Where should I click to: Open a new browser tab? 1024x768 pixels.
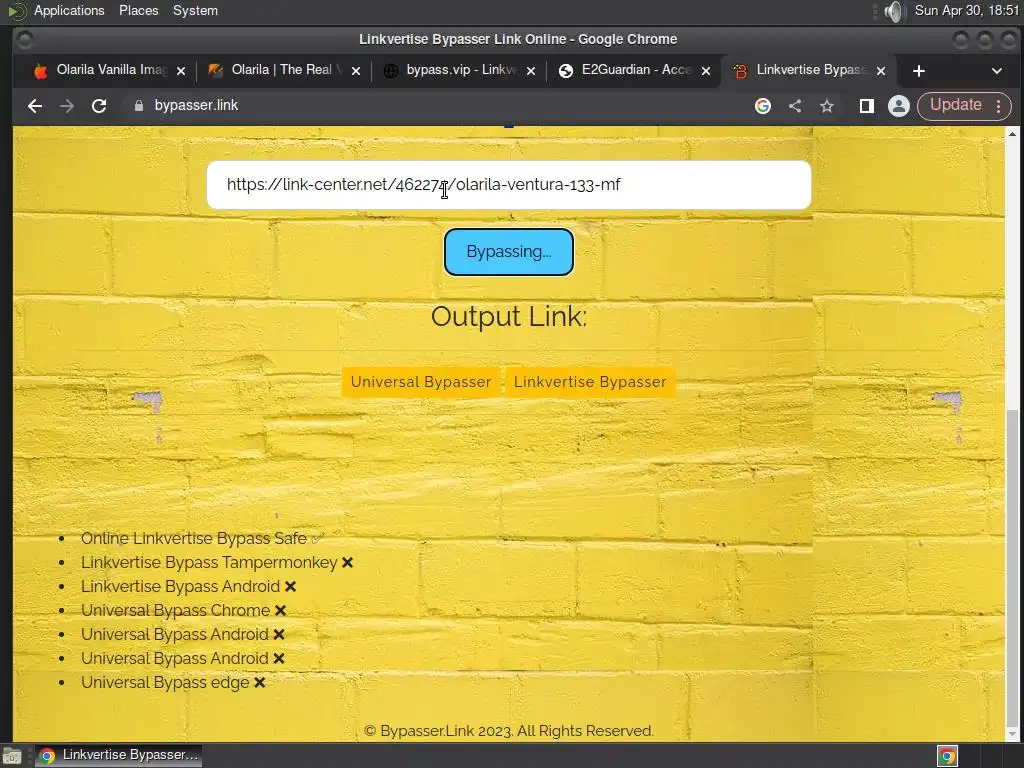click(x=919, y=71)
